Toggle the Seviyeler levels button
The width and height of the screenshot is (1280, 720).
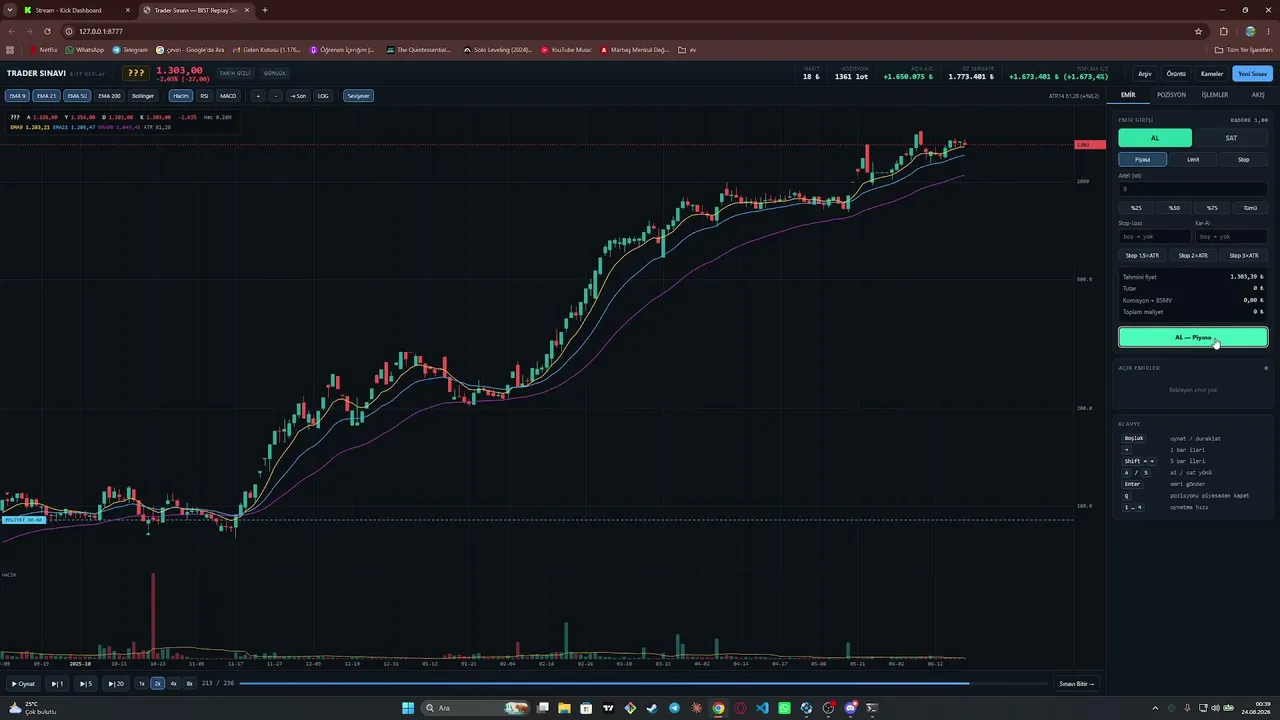(x=358, y=96)
